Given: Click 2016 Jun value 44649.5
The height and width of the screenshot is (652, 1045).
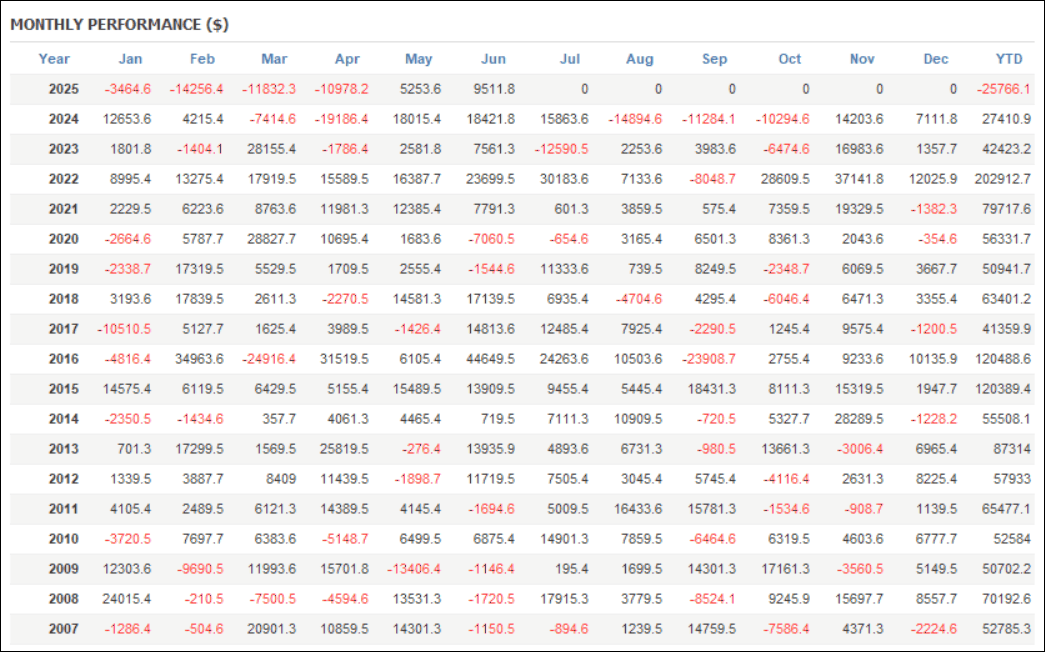Looking at the screenshot, I should tap(491, 359).
